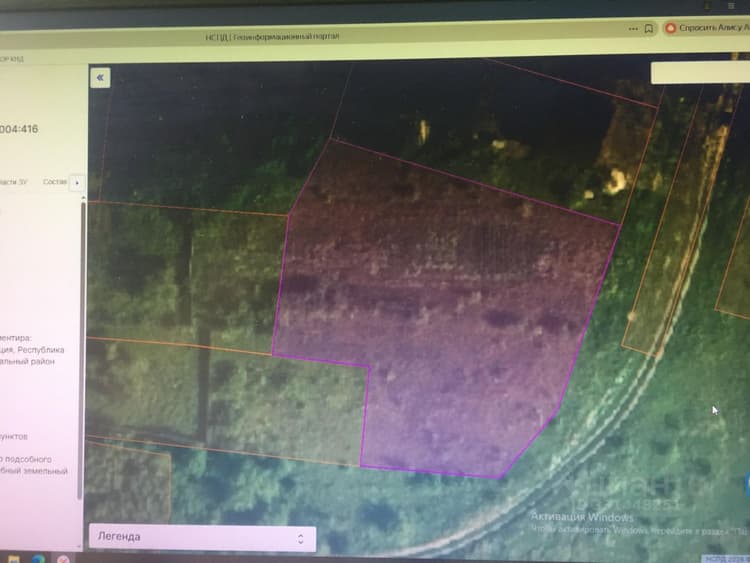
Task: Open Microsoft Edge from the taskbar
Action: 38,559
